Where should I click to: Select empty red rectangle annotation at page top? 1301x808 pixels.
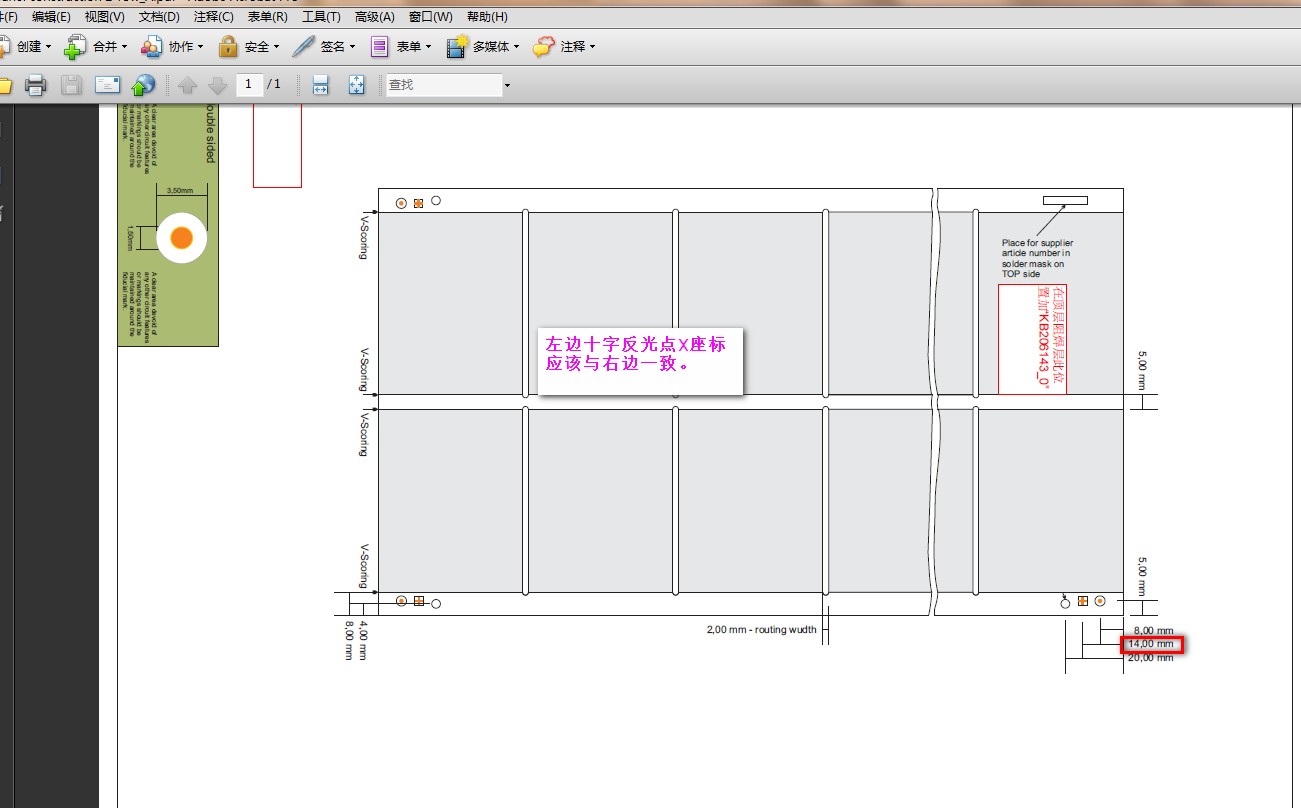coord(277,144)
